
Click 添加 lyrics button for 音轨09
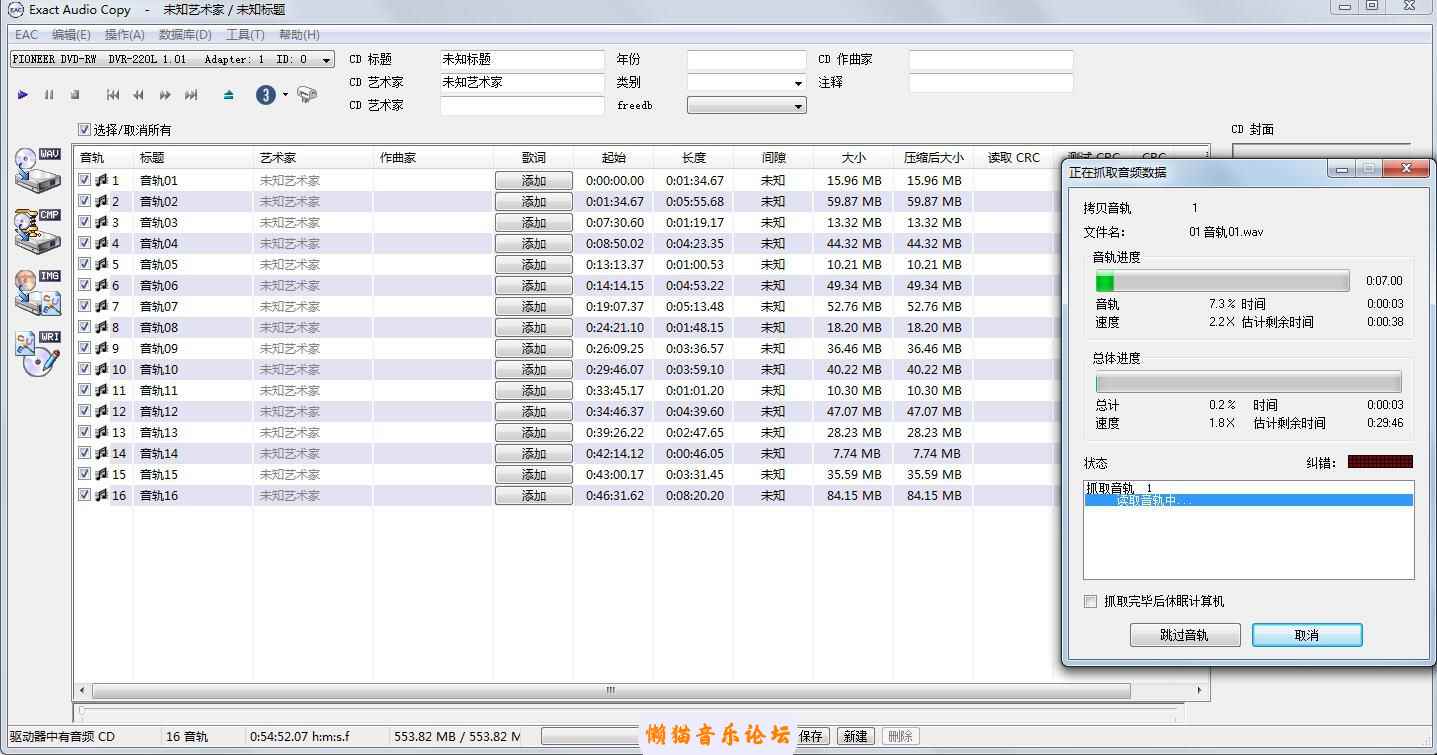(x=534, y=348)
